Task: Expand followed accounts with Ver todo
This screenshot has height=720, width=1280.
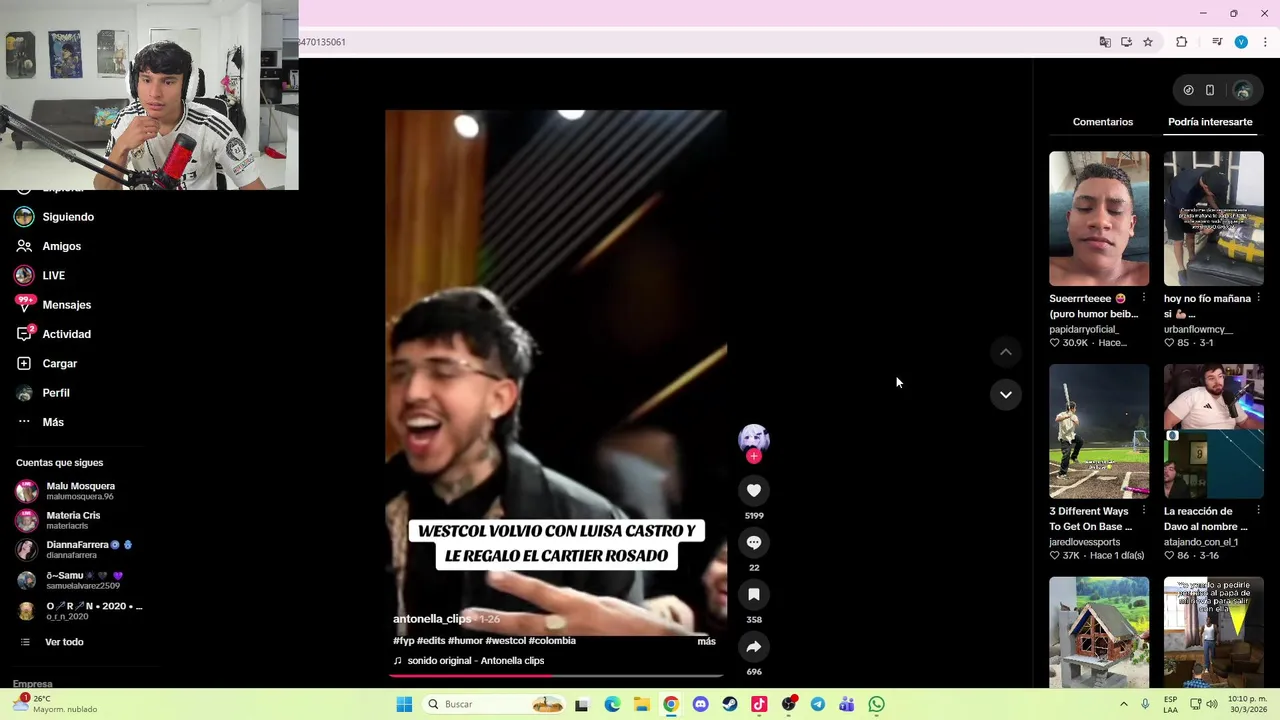Action: 64,642
